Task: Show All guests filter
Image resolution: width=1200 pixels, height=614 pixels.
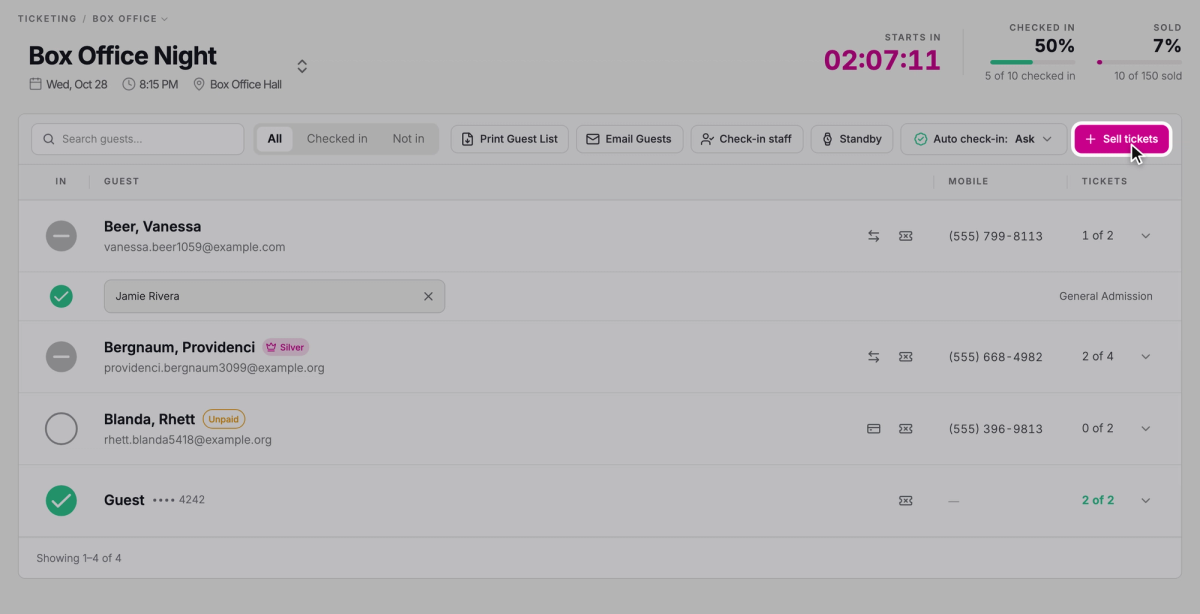Action: coord(275,139)
